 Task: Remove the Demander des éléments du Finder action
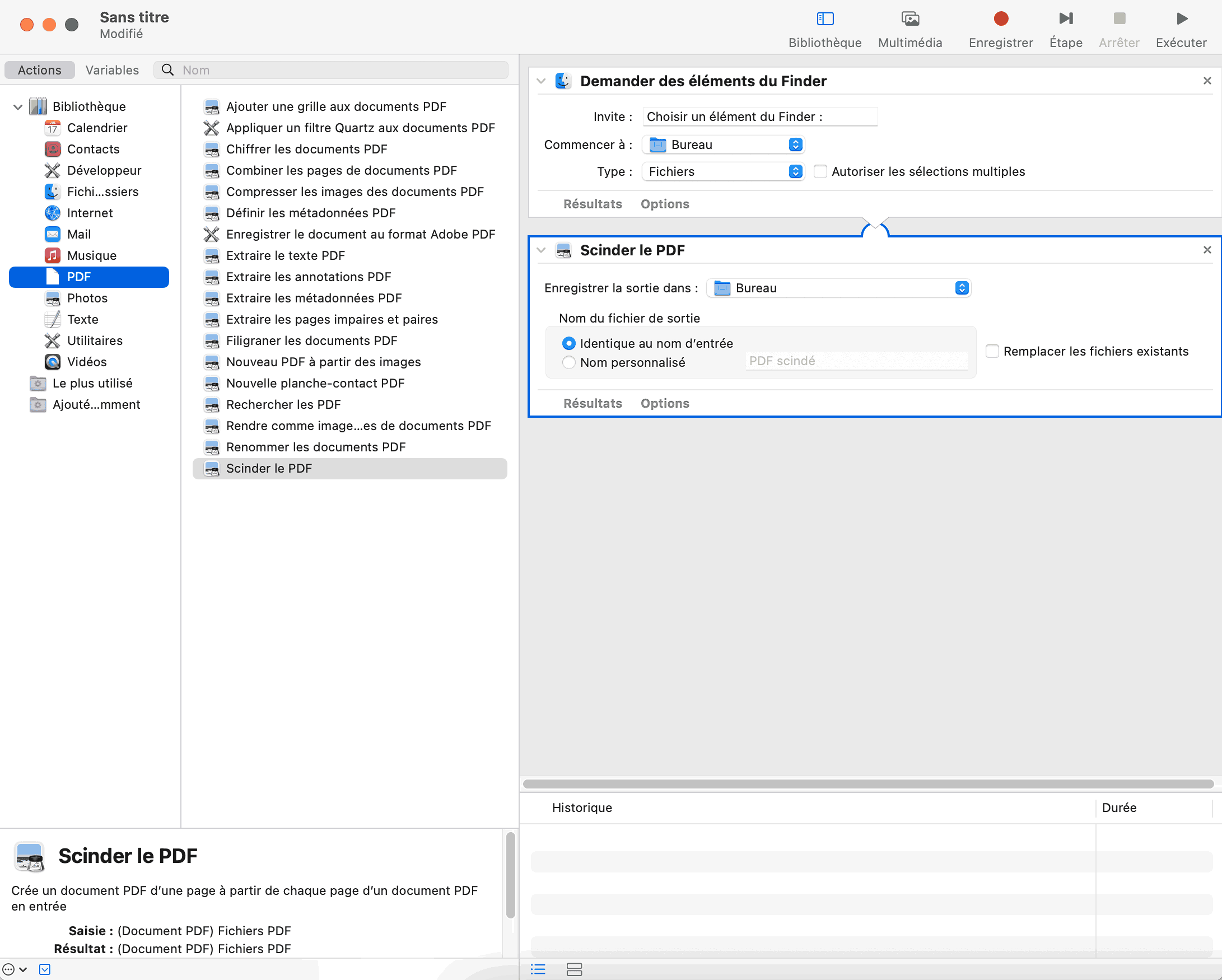point(1207,81)
